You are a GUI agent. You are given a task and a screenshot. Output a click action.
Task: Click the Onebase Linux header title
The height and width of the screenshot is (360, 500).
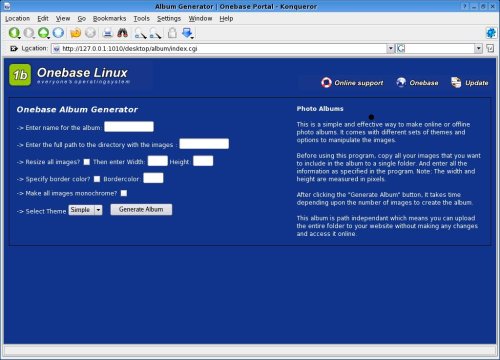point(82,73)
